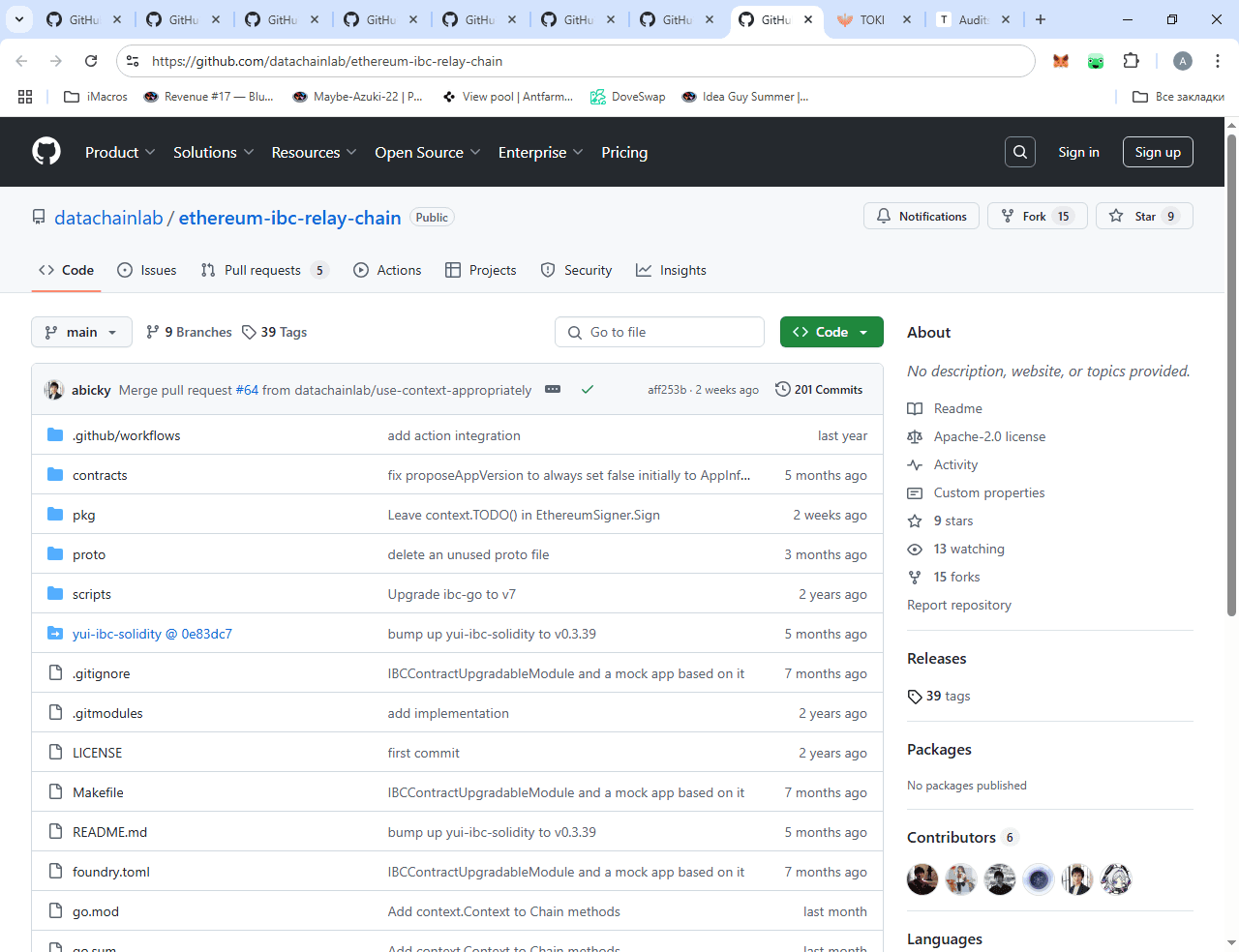1239x952 pixels.
Task: Select the Code repository tab
Action: tap(66, 270)
